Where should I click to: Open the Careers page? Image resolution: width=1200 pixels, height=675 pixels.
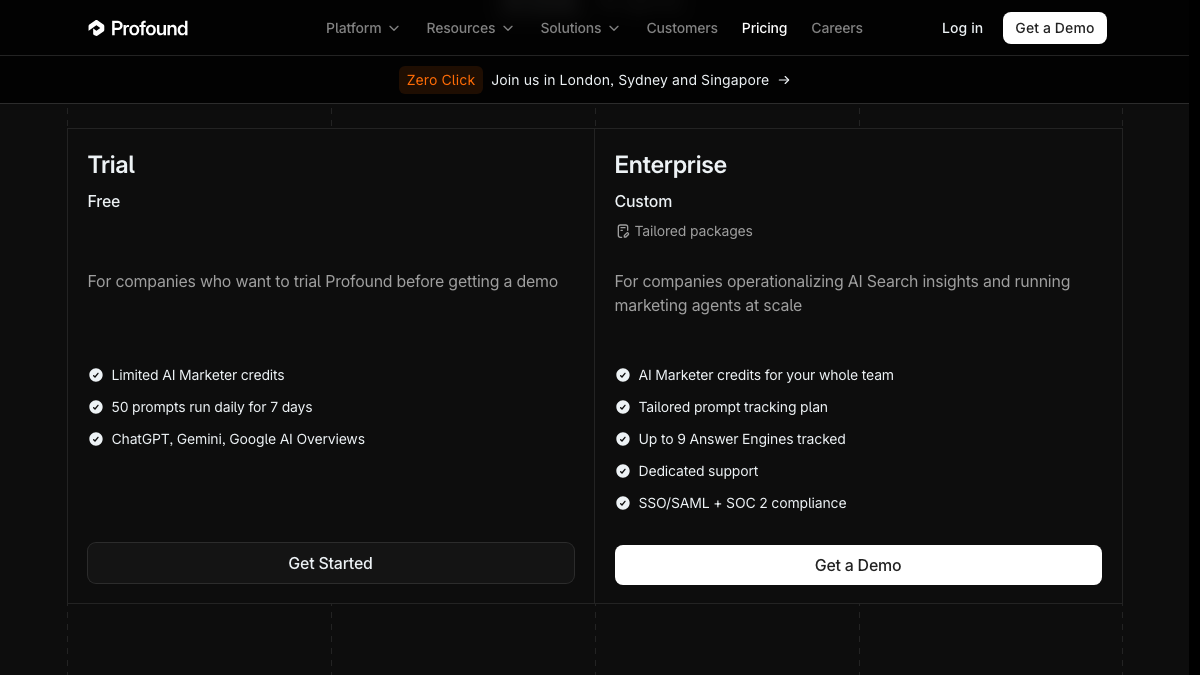tap(837, 28)
